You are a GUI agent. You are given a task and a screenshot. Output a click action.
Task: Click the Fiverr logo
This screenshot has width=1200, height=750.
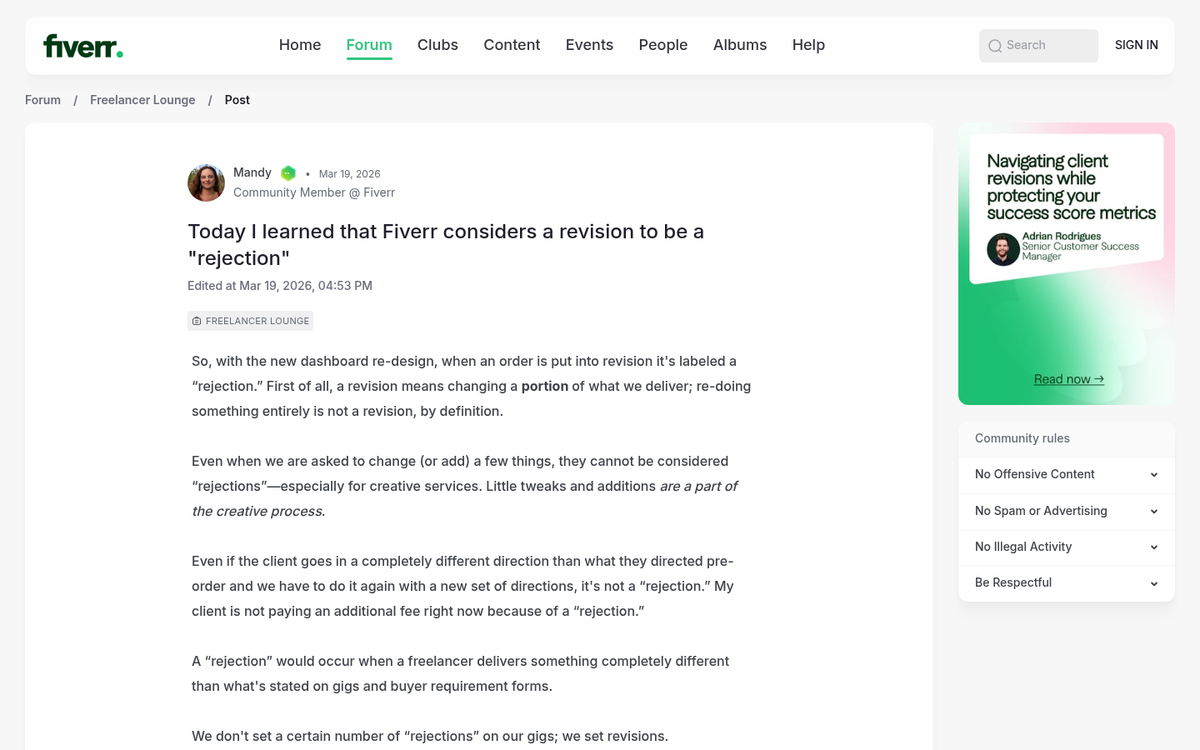83,45
